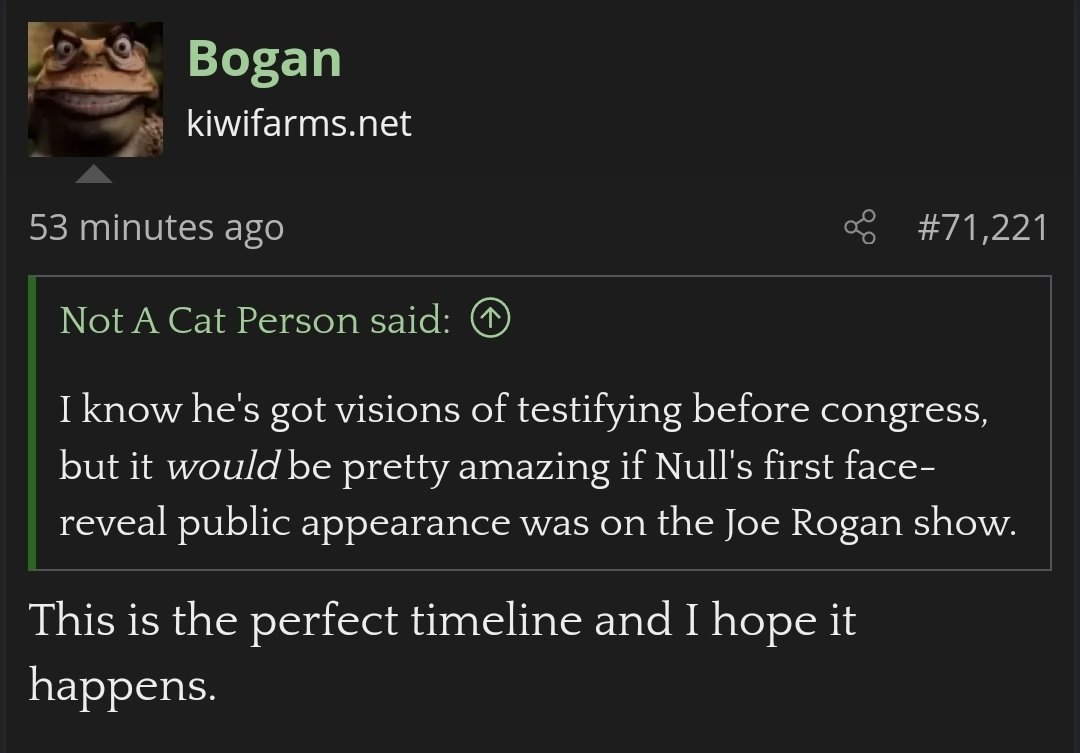Click the '53 minutes ago' timestamp
Image resolution: width=1080 pixels, height=753 pixels.
coord(156,228)
